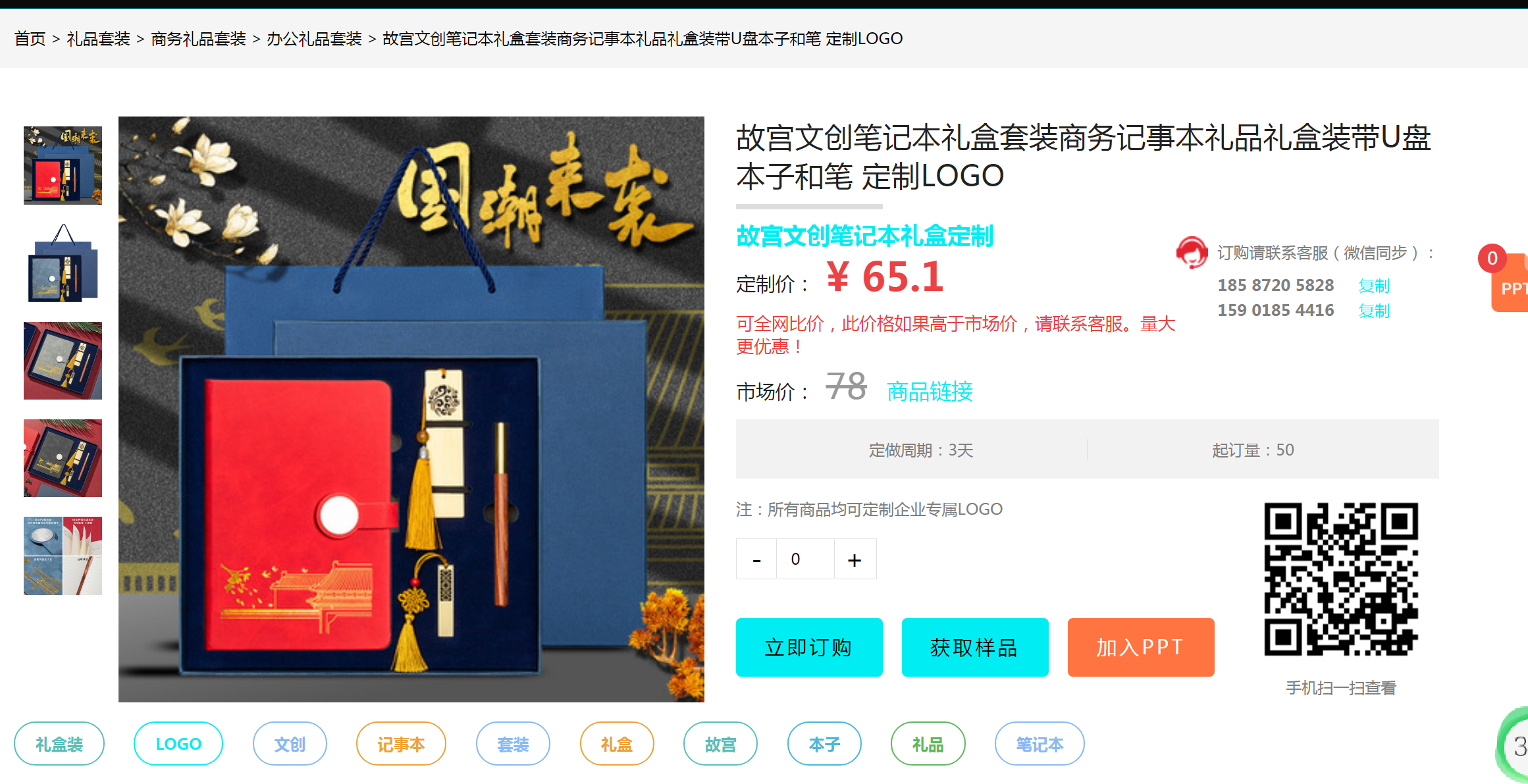Focus the quantity input field
Viewport: 1528px width, 784px height.
(805, 560)
